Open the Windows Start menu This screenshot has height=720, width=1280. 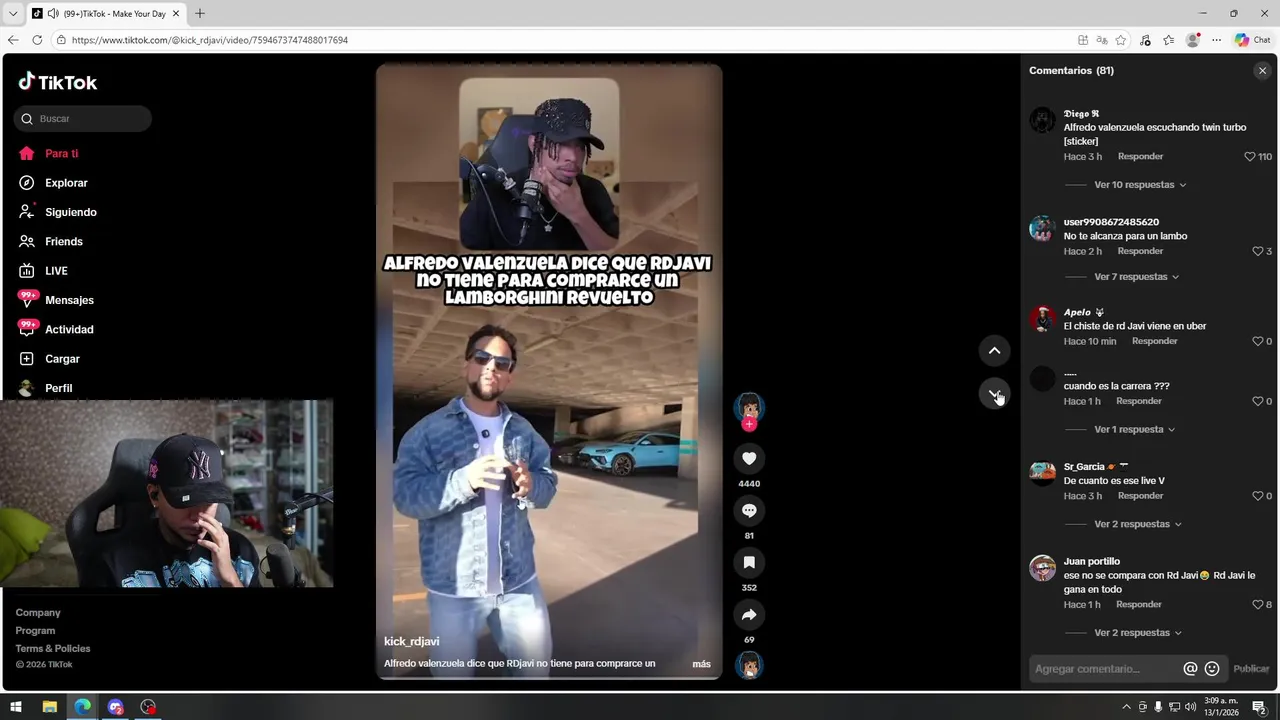[16, 707]
